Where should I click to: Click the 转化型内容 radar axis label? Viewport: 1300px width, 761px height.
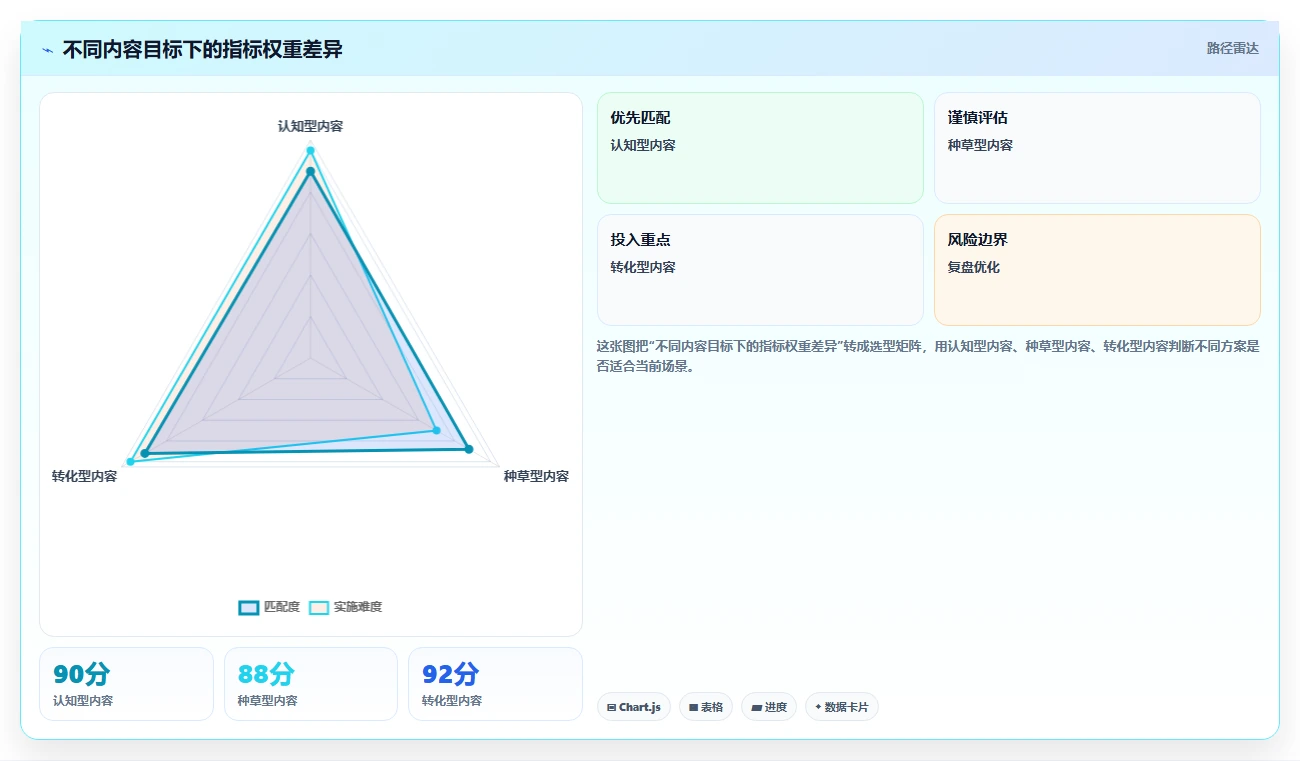click(85, 476)
